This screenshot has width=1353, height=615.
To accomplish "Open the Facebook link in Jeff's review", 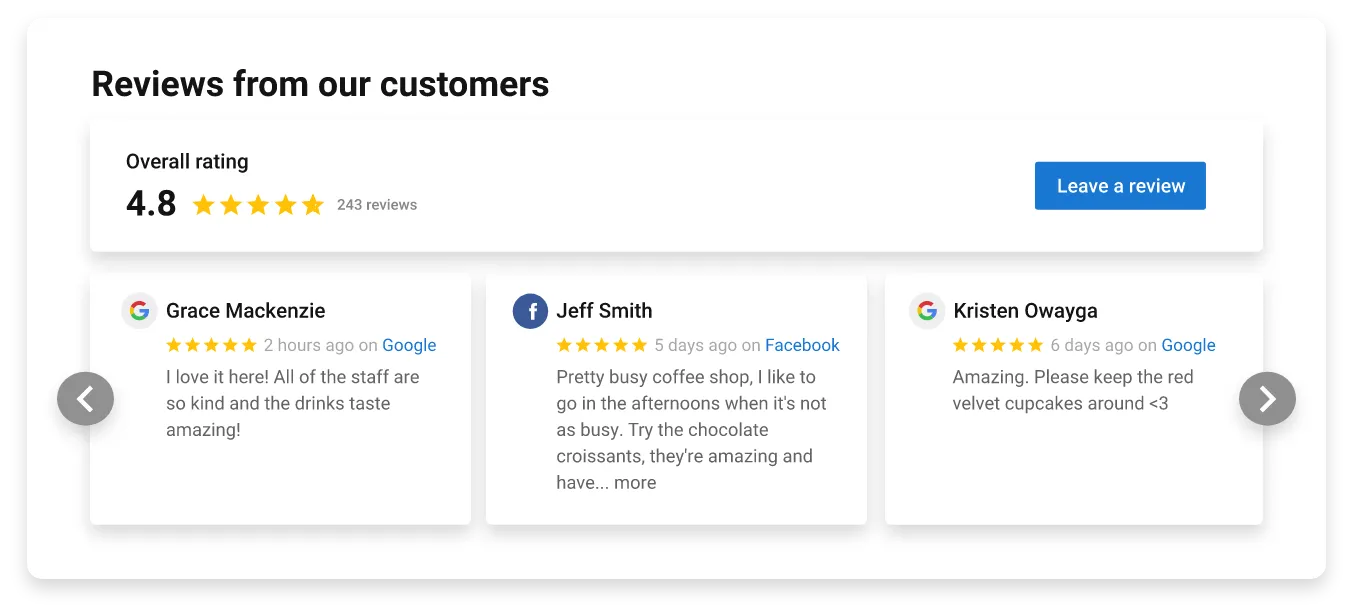I will click(802, 345).
